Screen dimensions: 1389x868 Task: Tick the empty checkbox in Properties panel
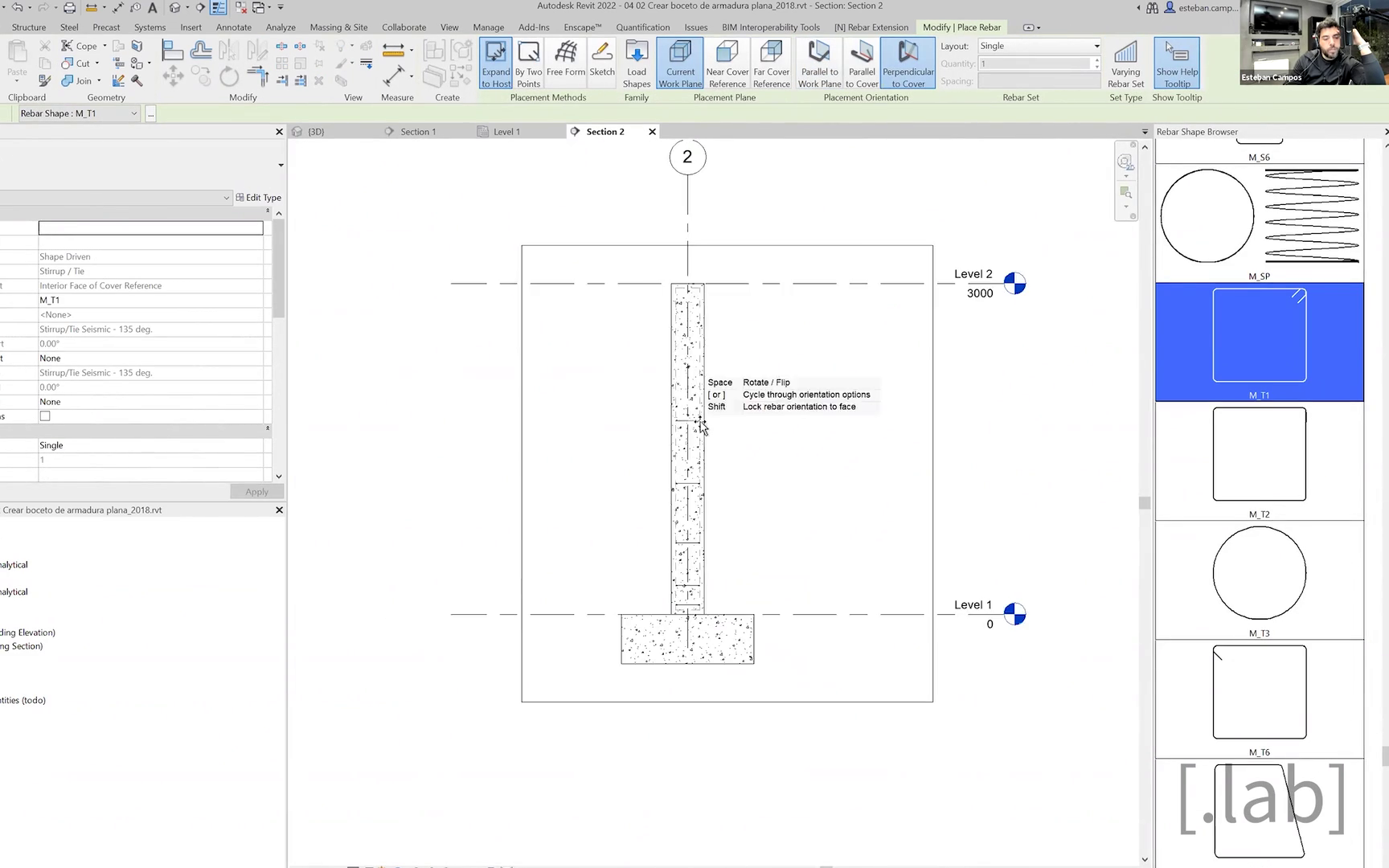pyautogui.click(x=45, y=416)
